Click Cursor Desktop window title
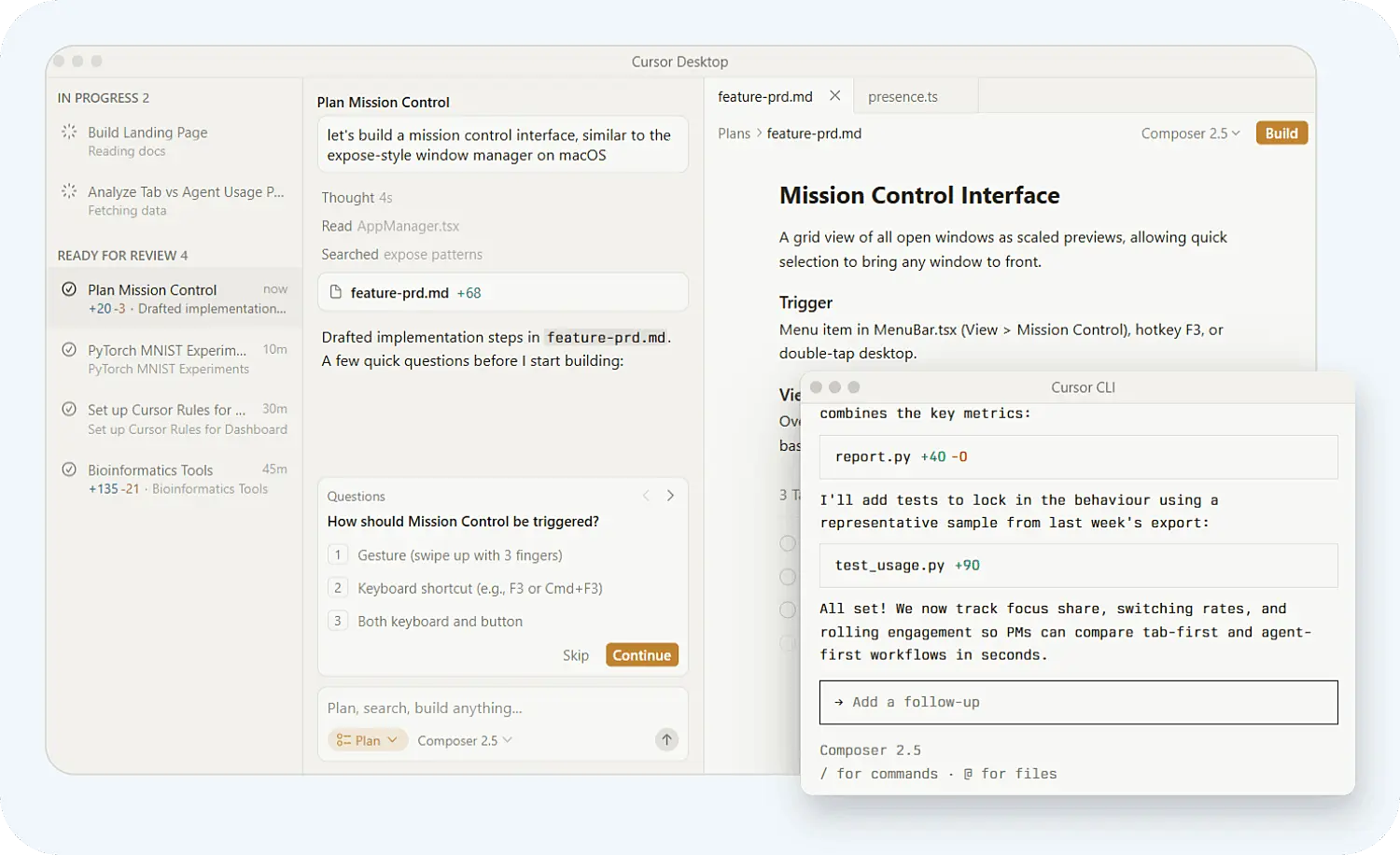Screen dimensions: 1400x855 click(679, 62)
